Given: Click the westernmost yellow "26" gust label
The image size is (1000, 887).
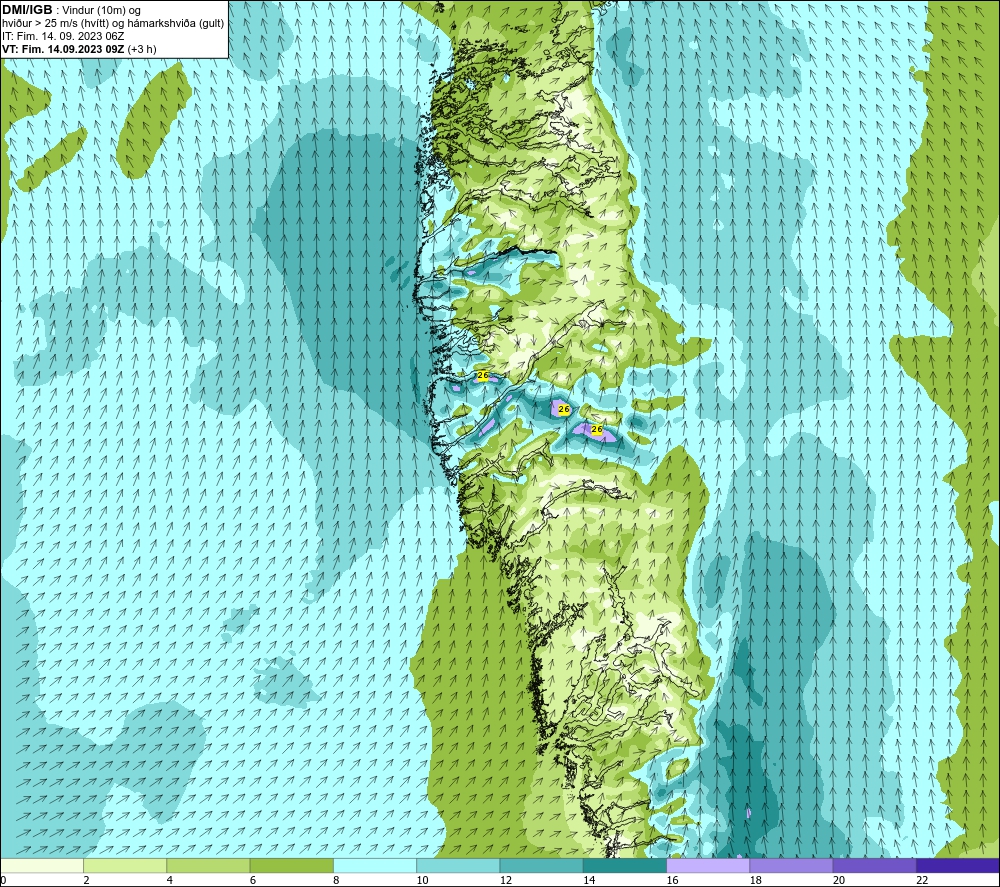Looking at the screenshot, I should pos(483,376).
